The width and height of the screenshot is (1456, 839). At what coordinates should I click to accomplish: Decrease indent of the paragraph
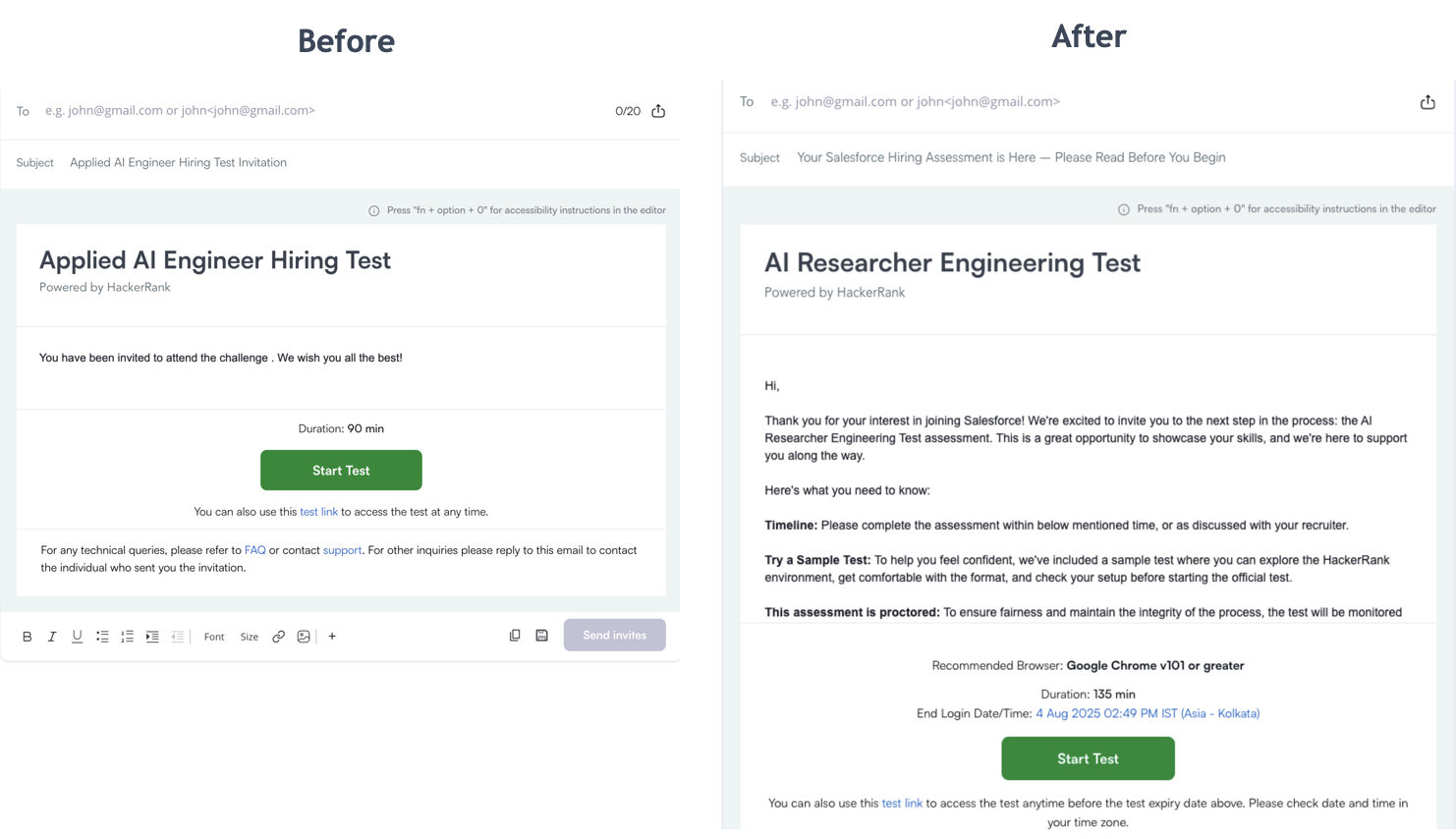coord(177,637)
